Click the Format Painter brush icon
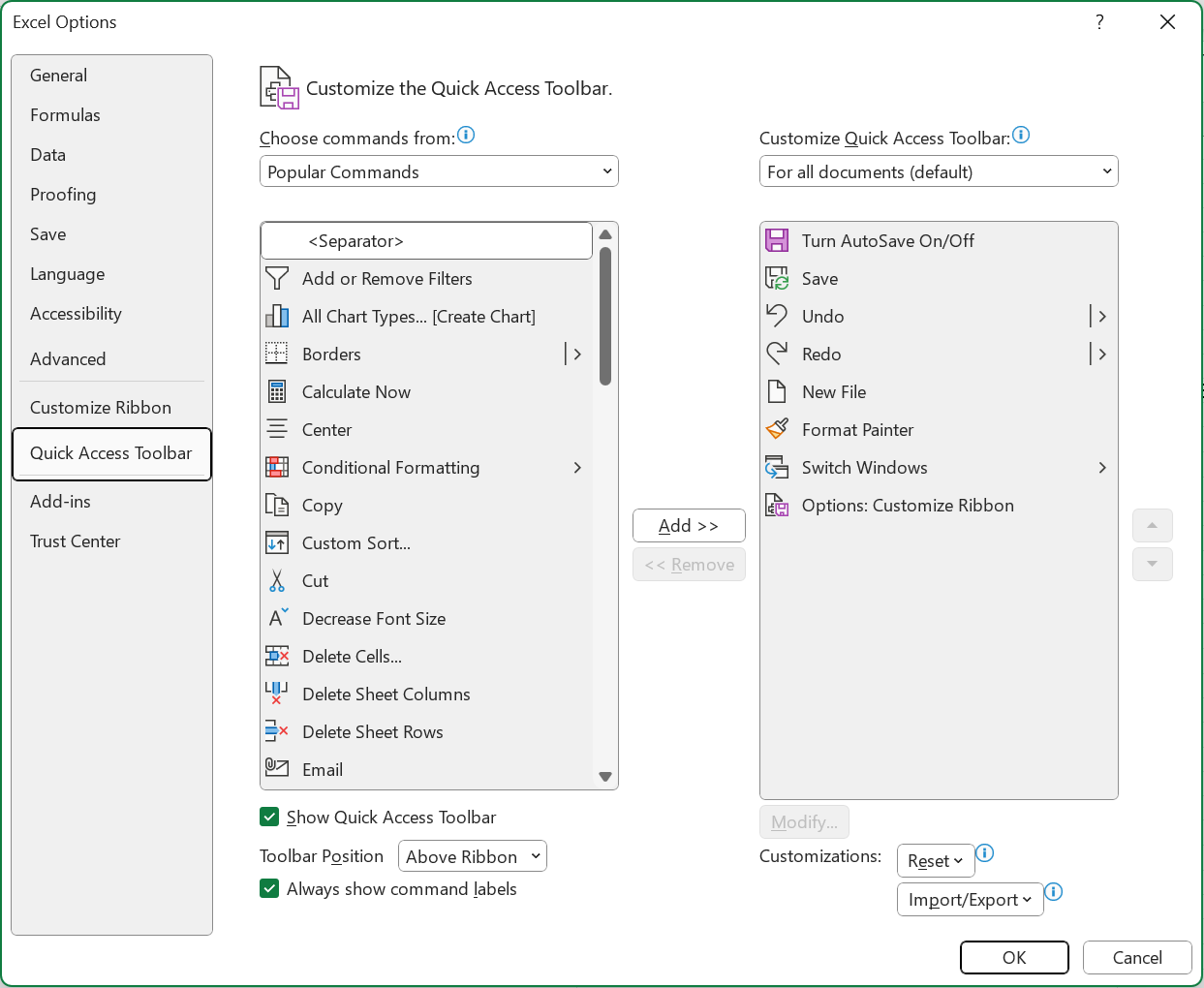 click(777, 430)
